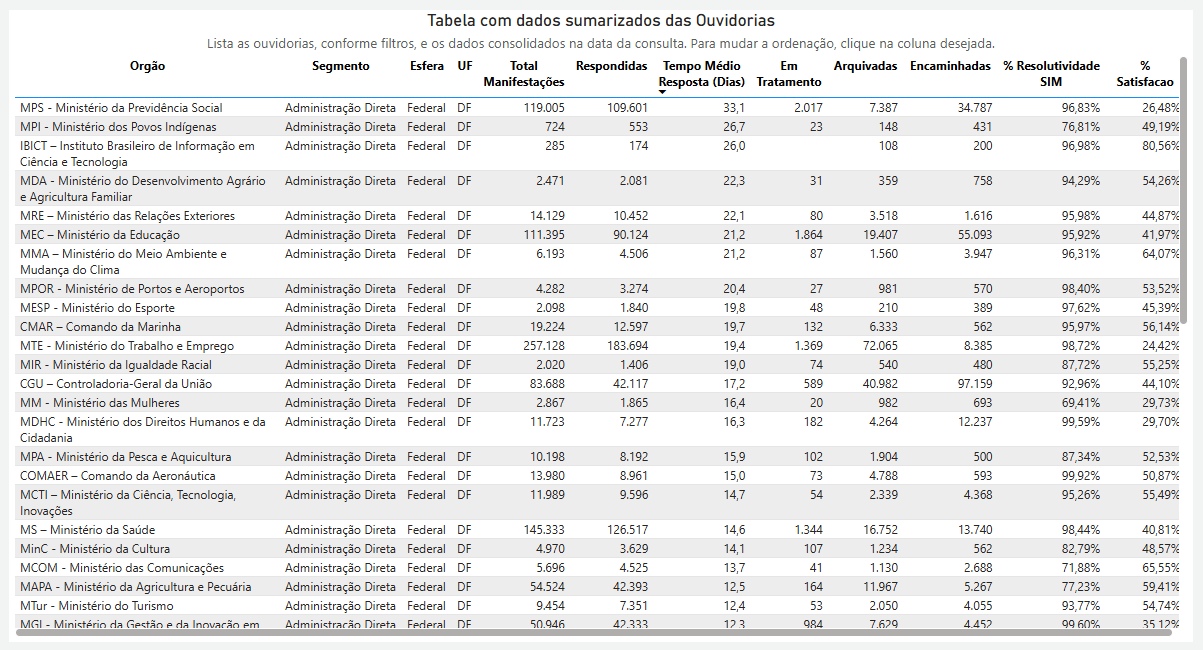Click the table title about Ouvidorias
1203x650 pixels.
pyautogui.click(x=600, y=21)
